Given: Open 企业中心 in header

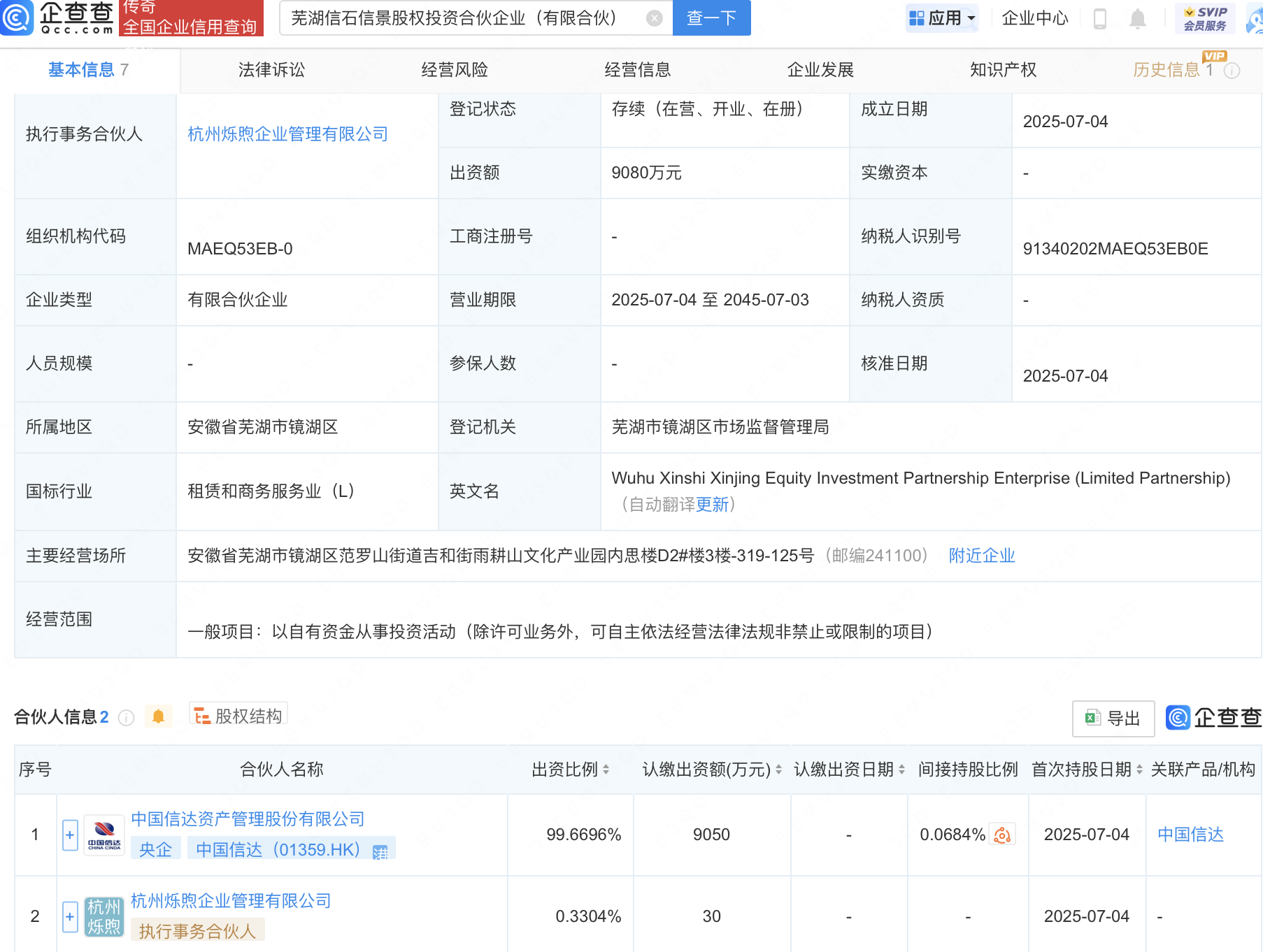Looking at the screenshot, I should point(1035,18).
